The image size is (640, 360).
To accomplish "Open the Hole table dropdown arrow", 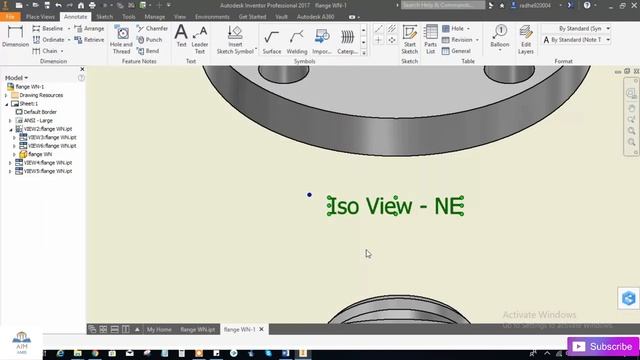I will [x=468, y=29].
